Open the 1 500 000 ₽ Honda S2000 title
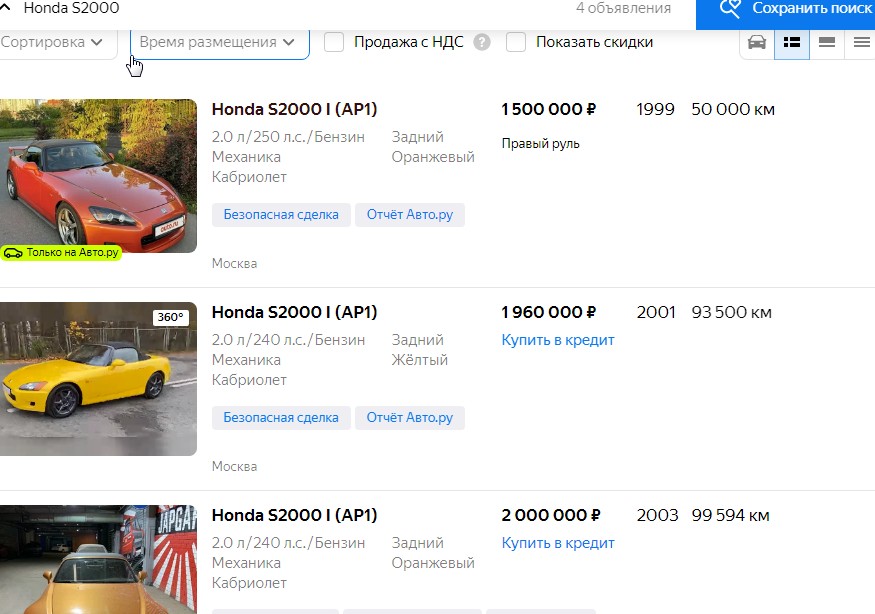The image size is (875, 614). click(294, 109)
